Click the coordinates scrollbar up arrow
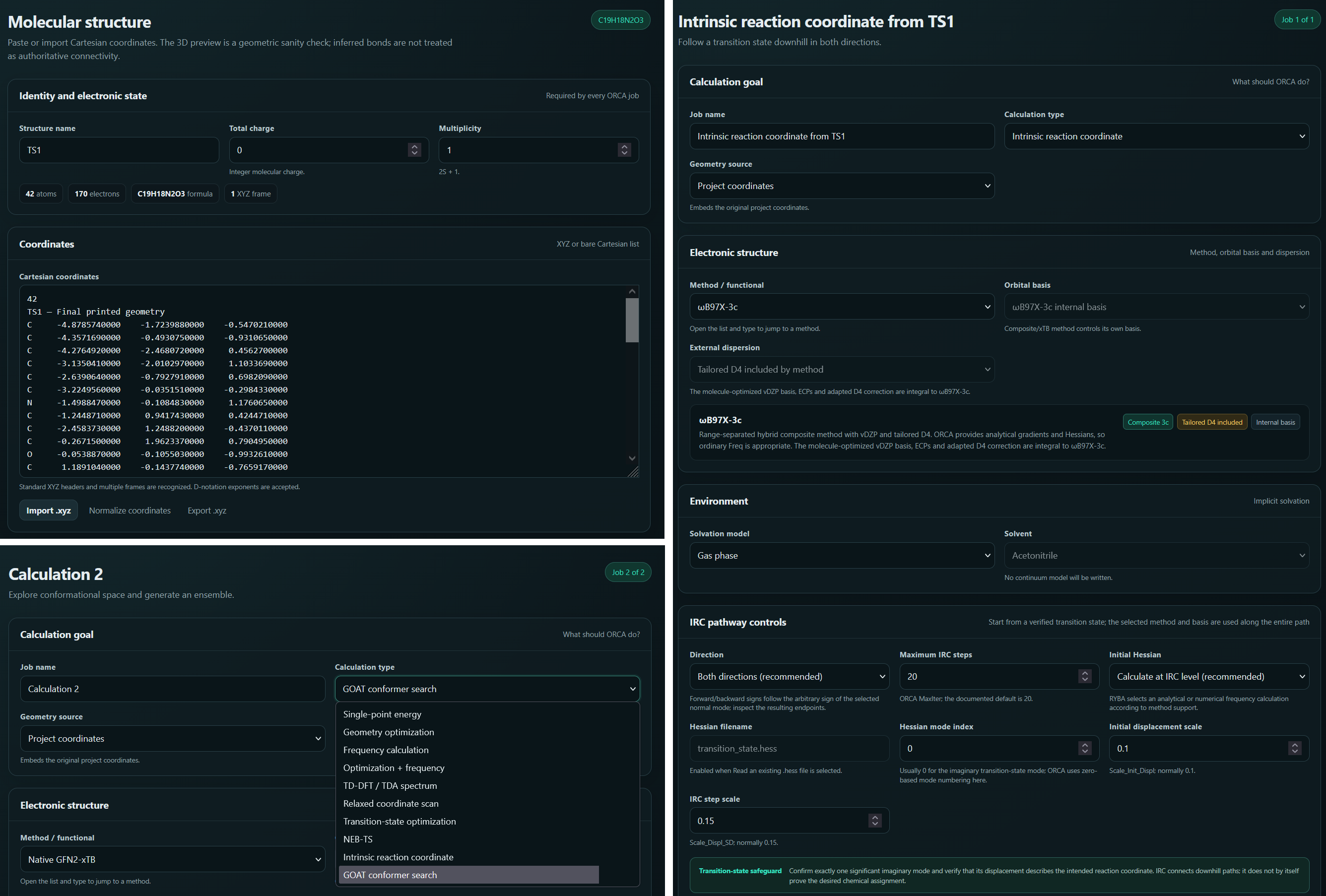Screen dimensions: 1326x896 (632, 291)
